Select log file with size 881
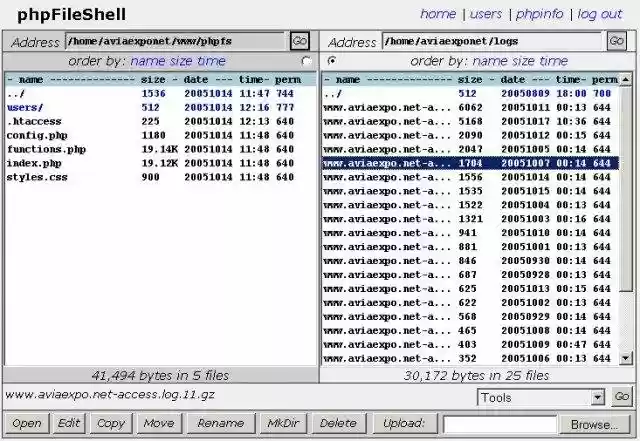640x441 pixels. [x=470, y=247]
